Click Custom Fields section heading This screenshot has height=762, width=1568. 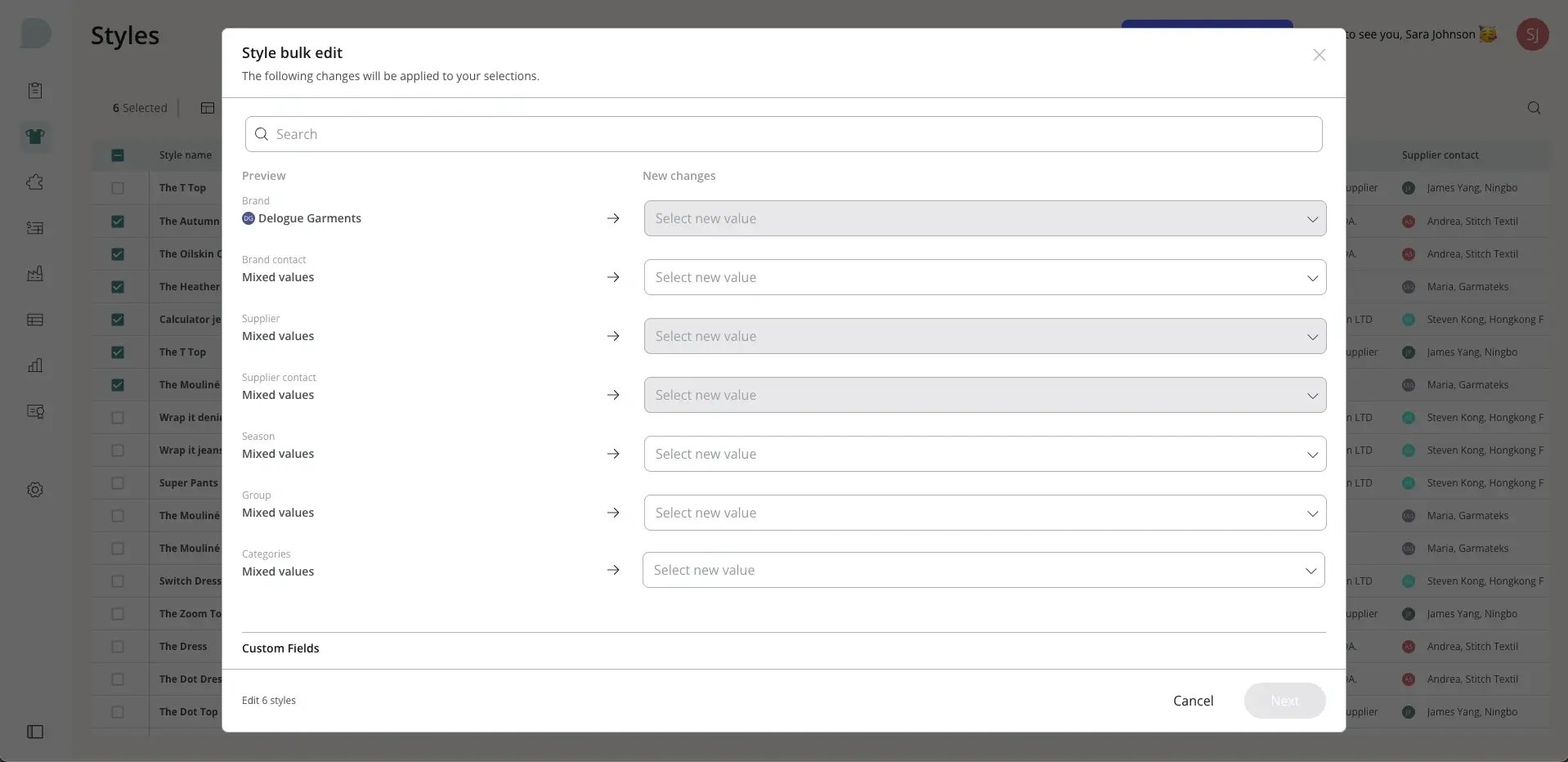[280, 648]
